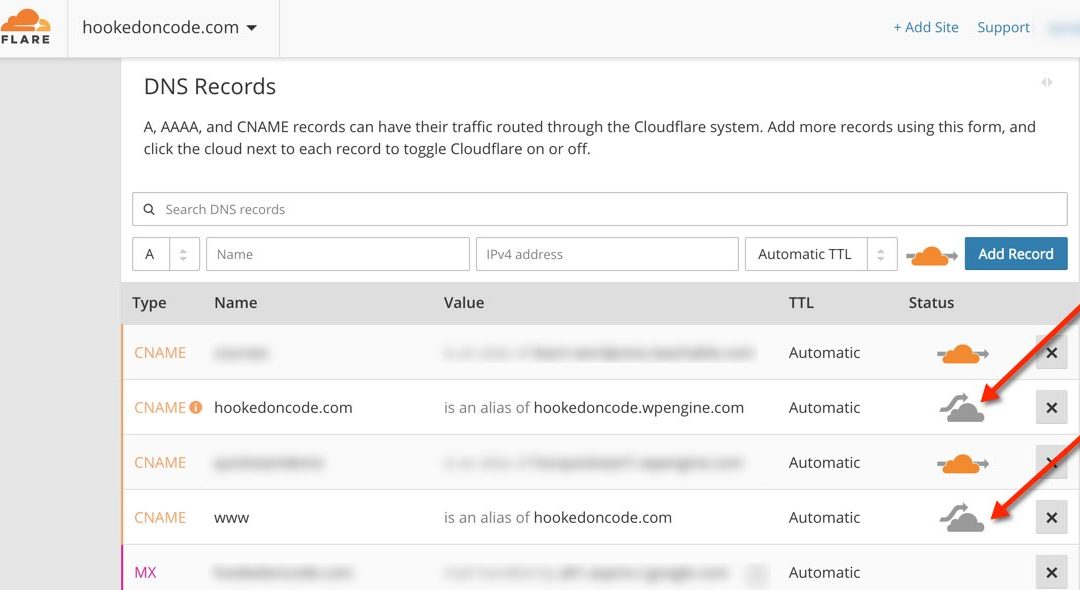Toggle the orange cloud in the add-record form
The image size is (1080, 590).
click(931, 256)
